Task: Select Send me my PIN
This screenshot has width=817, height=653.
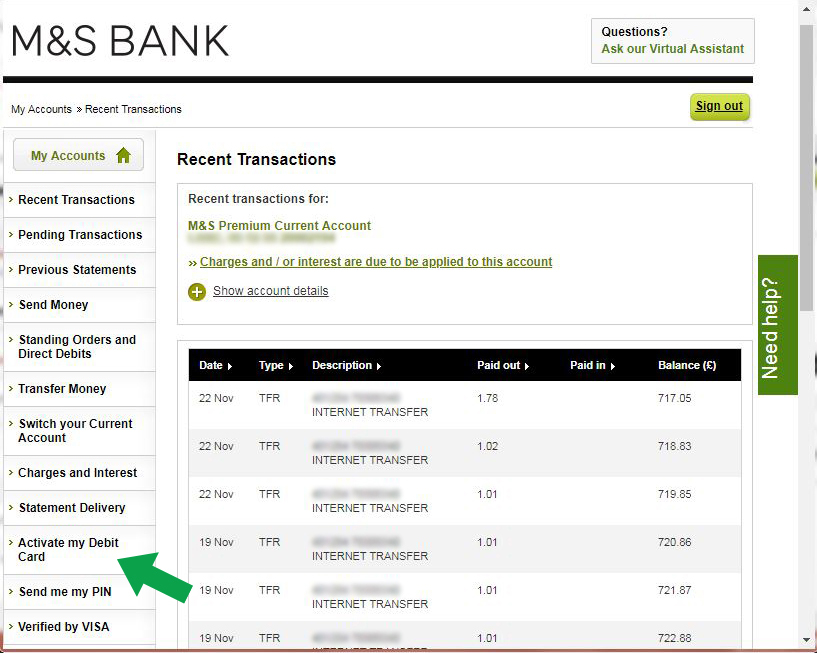Action: (65, 592)
